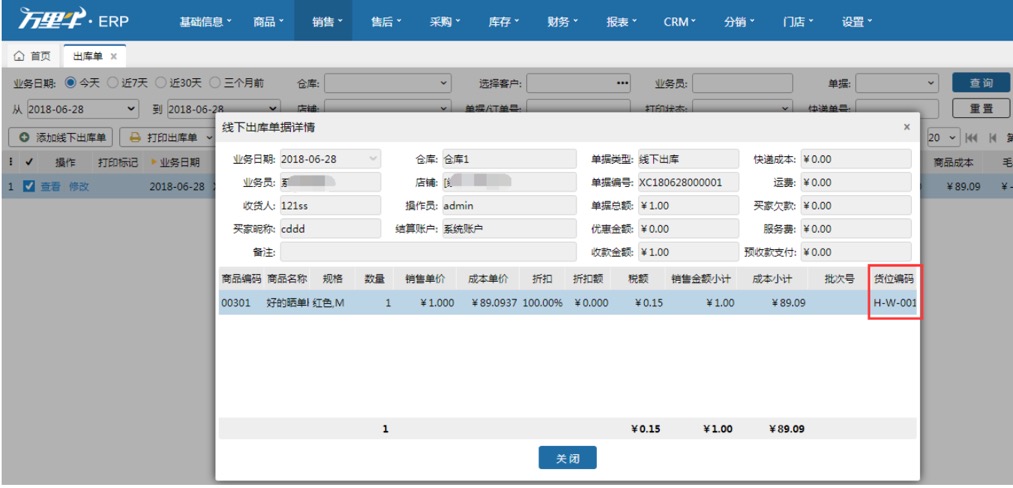1013x488 pixels.
Task: Select the 三个月前 radio button
Action: coord(215,83)
